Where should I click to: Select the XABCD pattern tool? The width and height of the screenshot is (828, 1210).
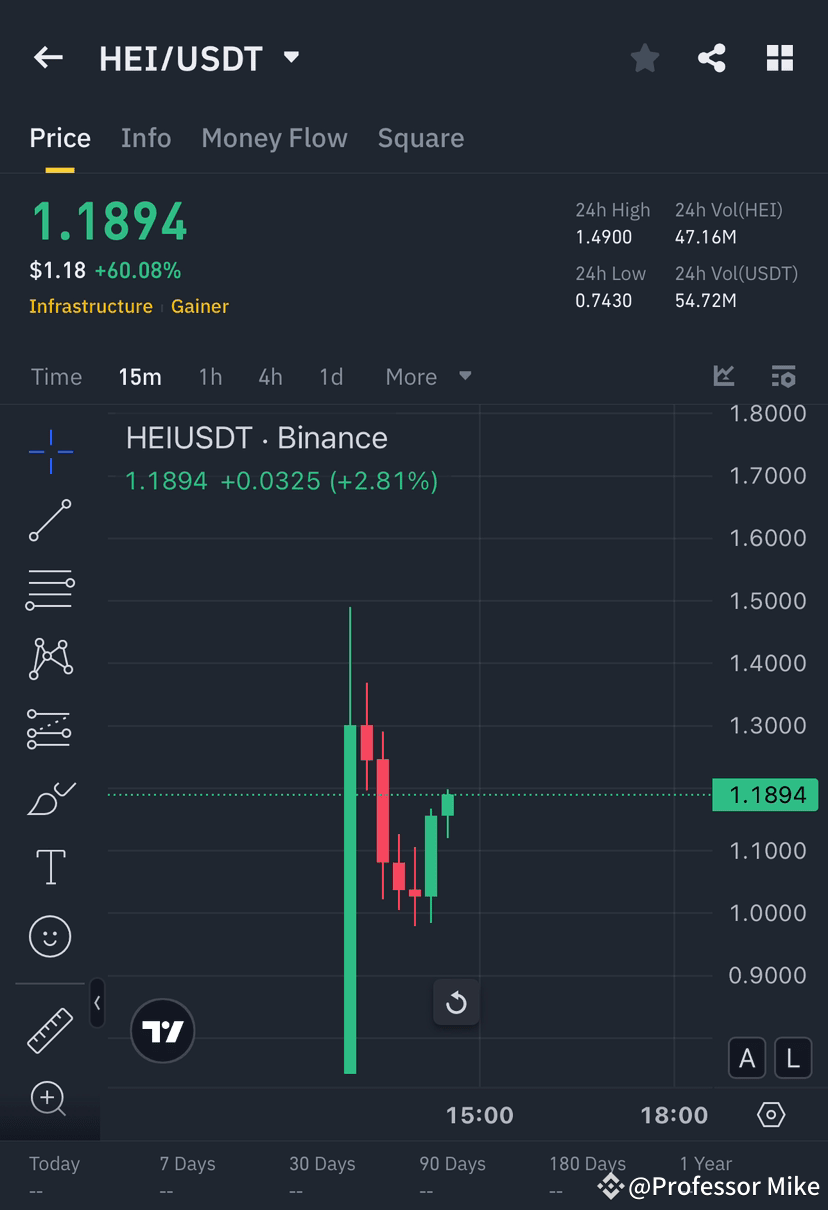tap(50, 658)
